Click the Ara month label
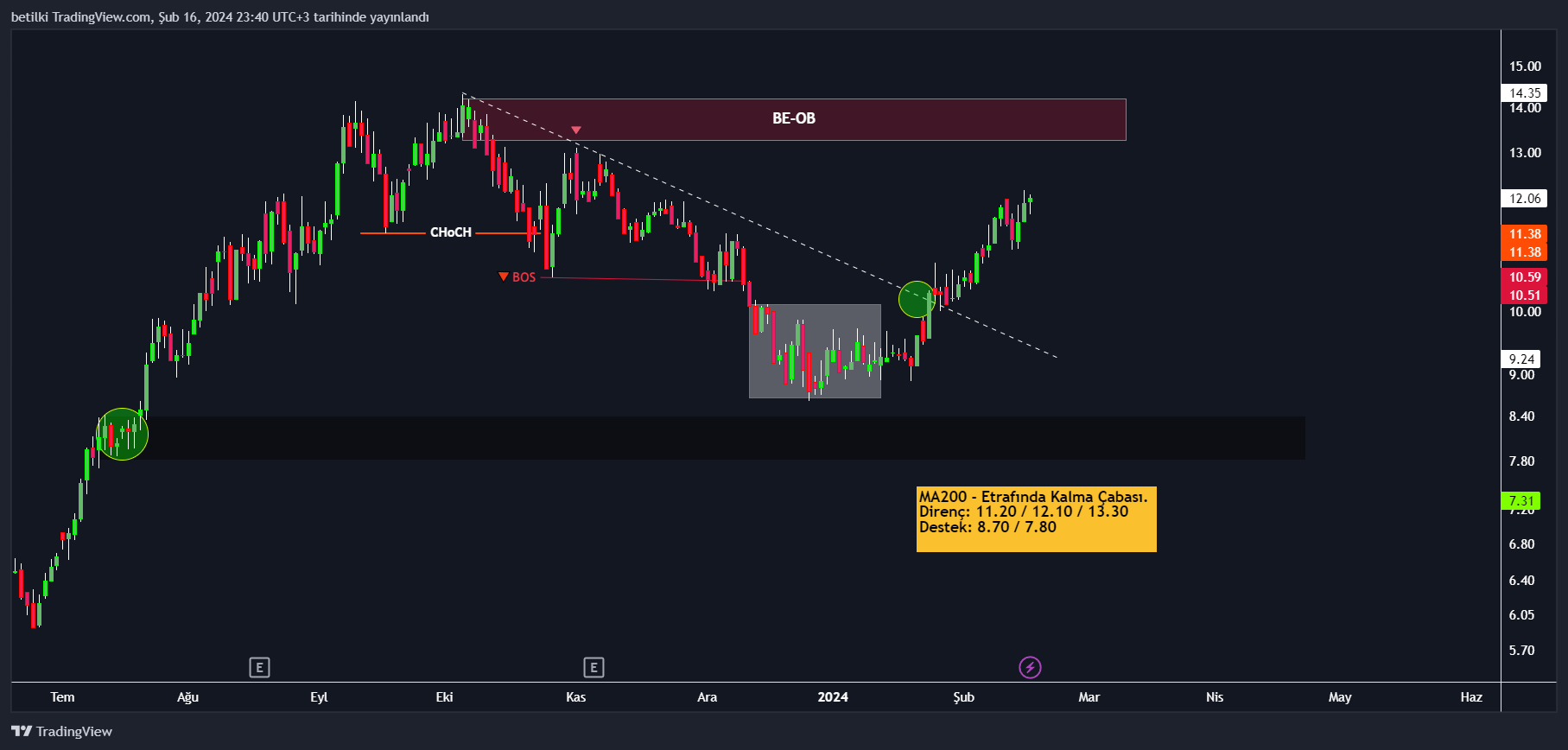The height and width of the screenshot is (750, 1568). tap(707, 696)
